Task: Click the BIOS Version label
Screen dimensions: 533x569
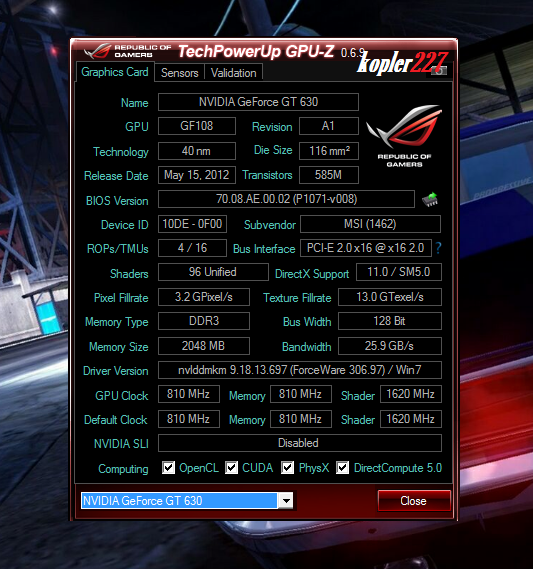Action: 117,201
